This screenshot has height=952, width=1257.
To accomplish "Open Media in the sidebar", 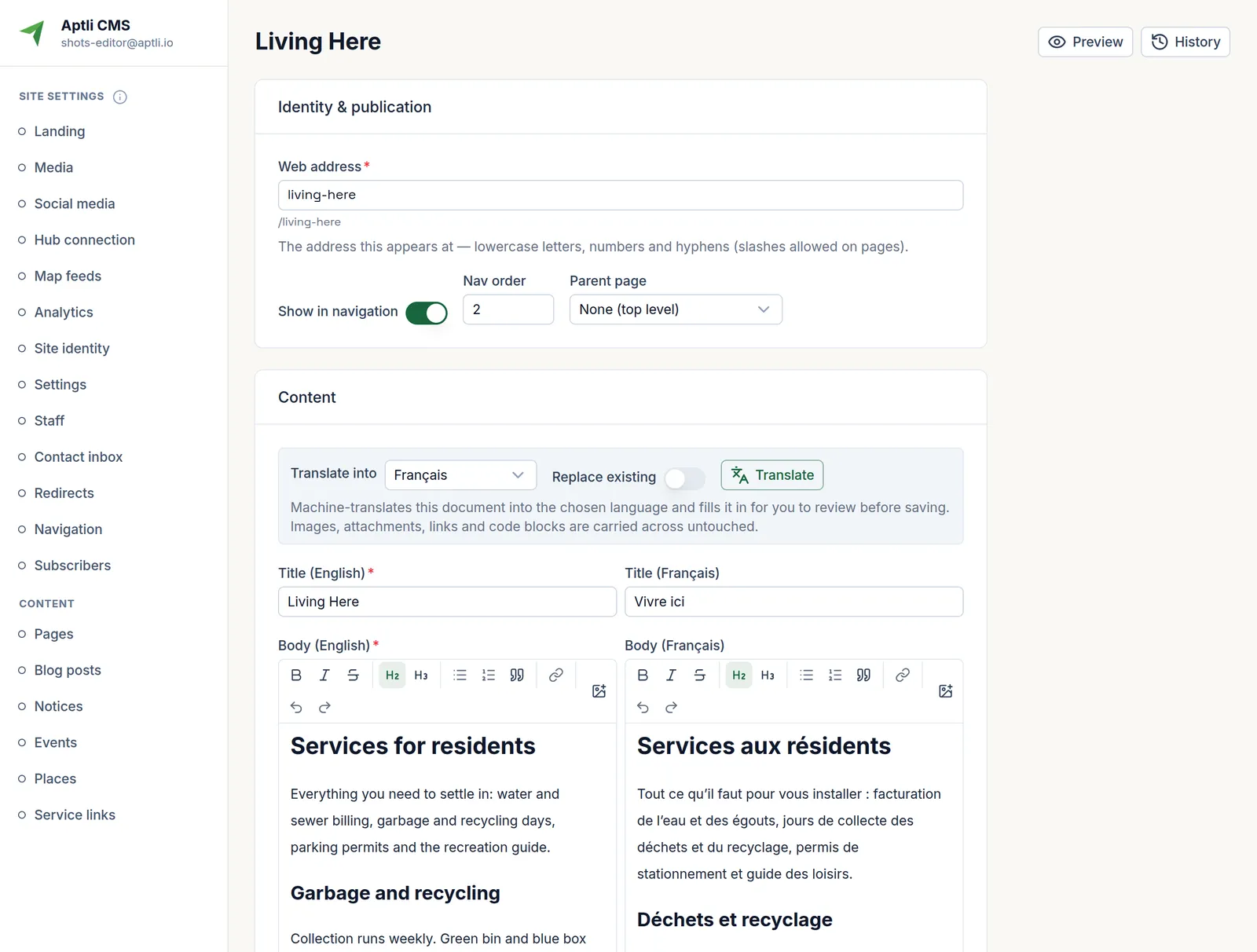I will click(x=53, y=167).
